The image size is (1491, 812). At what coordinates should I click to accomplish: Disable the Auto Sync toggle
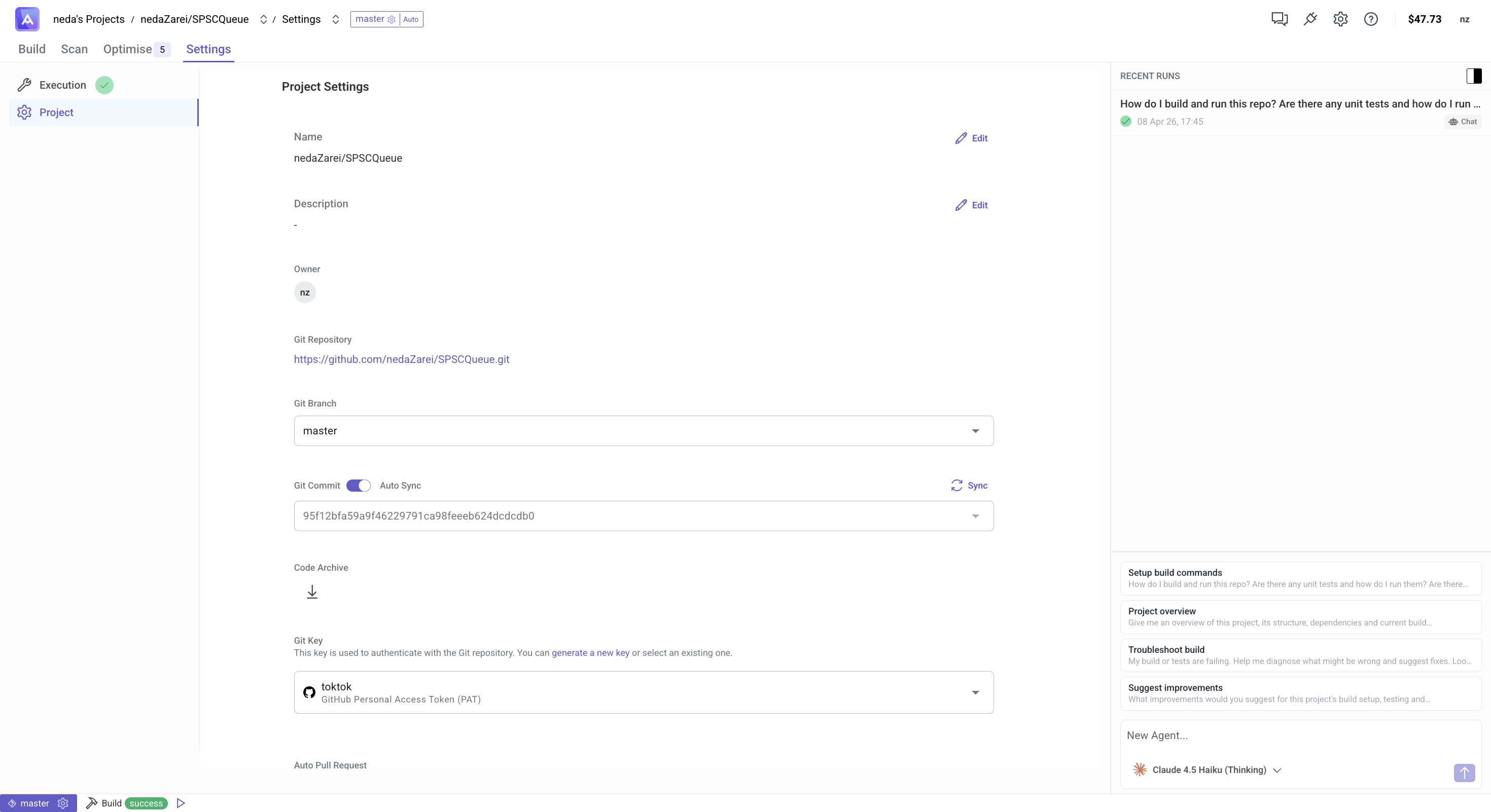point(358,485)
